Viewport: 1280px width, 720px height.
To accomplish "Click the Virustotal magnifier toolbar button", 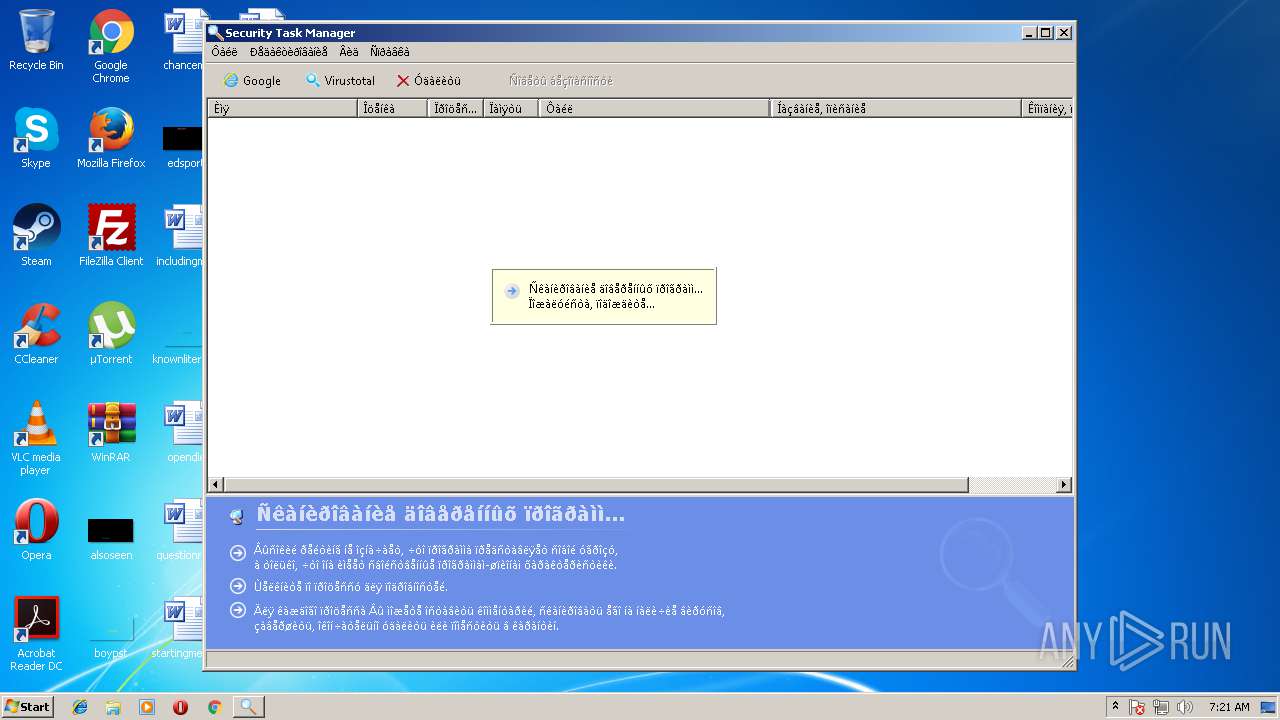I will coord(340,81).
